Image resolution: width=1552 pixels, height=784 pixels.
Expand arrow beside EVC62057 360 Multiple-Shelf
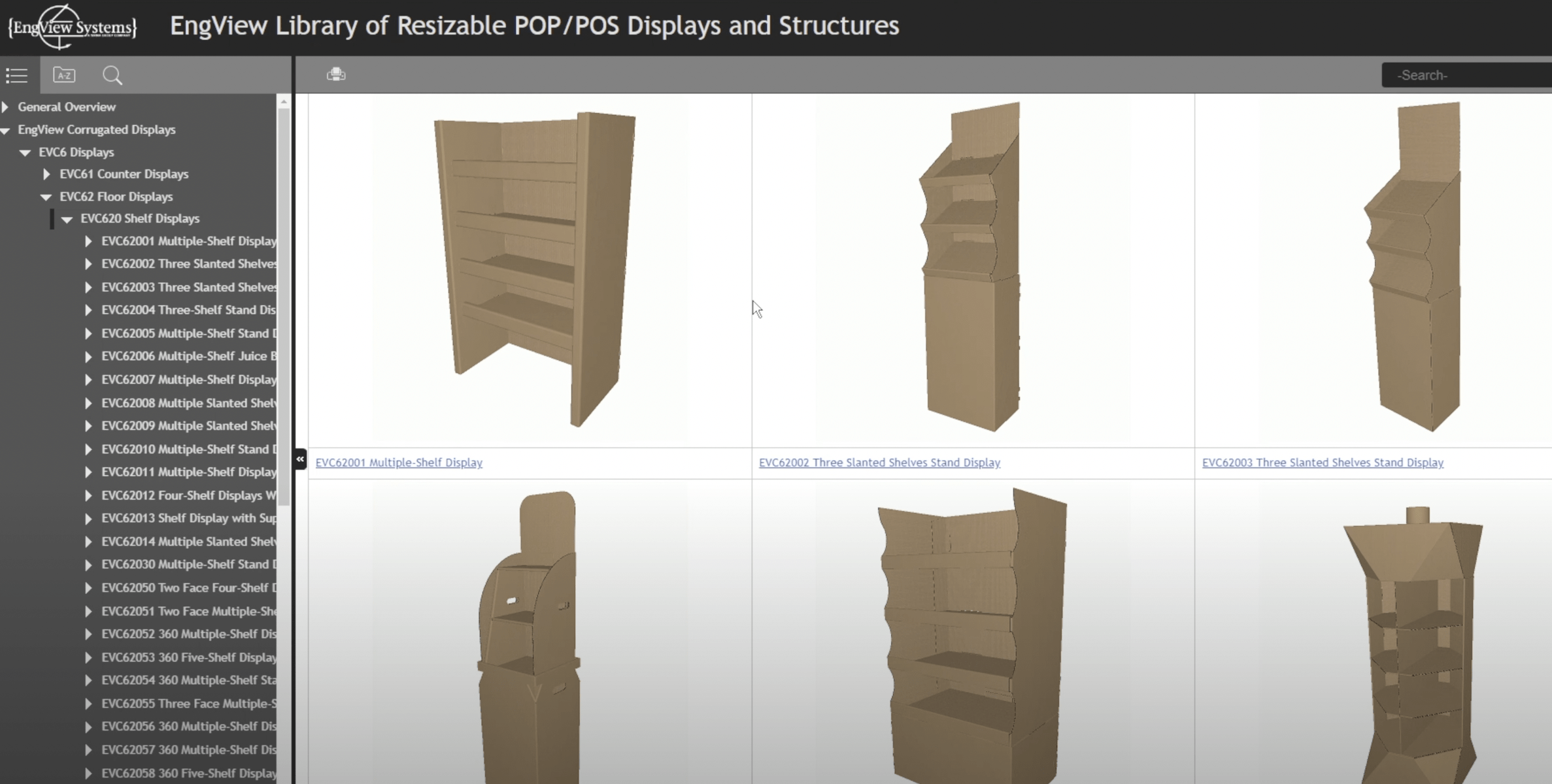[x=88, y=750]
